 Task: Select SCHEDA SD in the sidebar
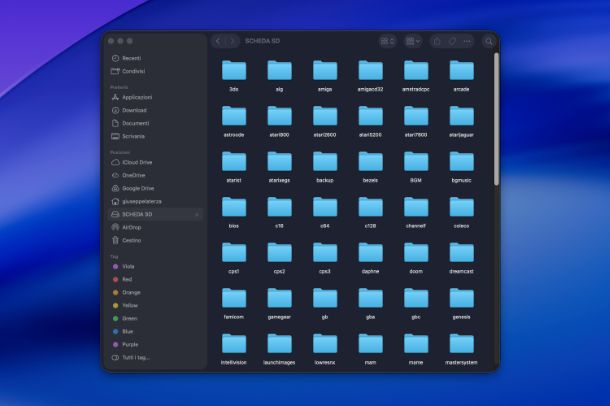[x=155, y=214]
